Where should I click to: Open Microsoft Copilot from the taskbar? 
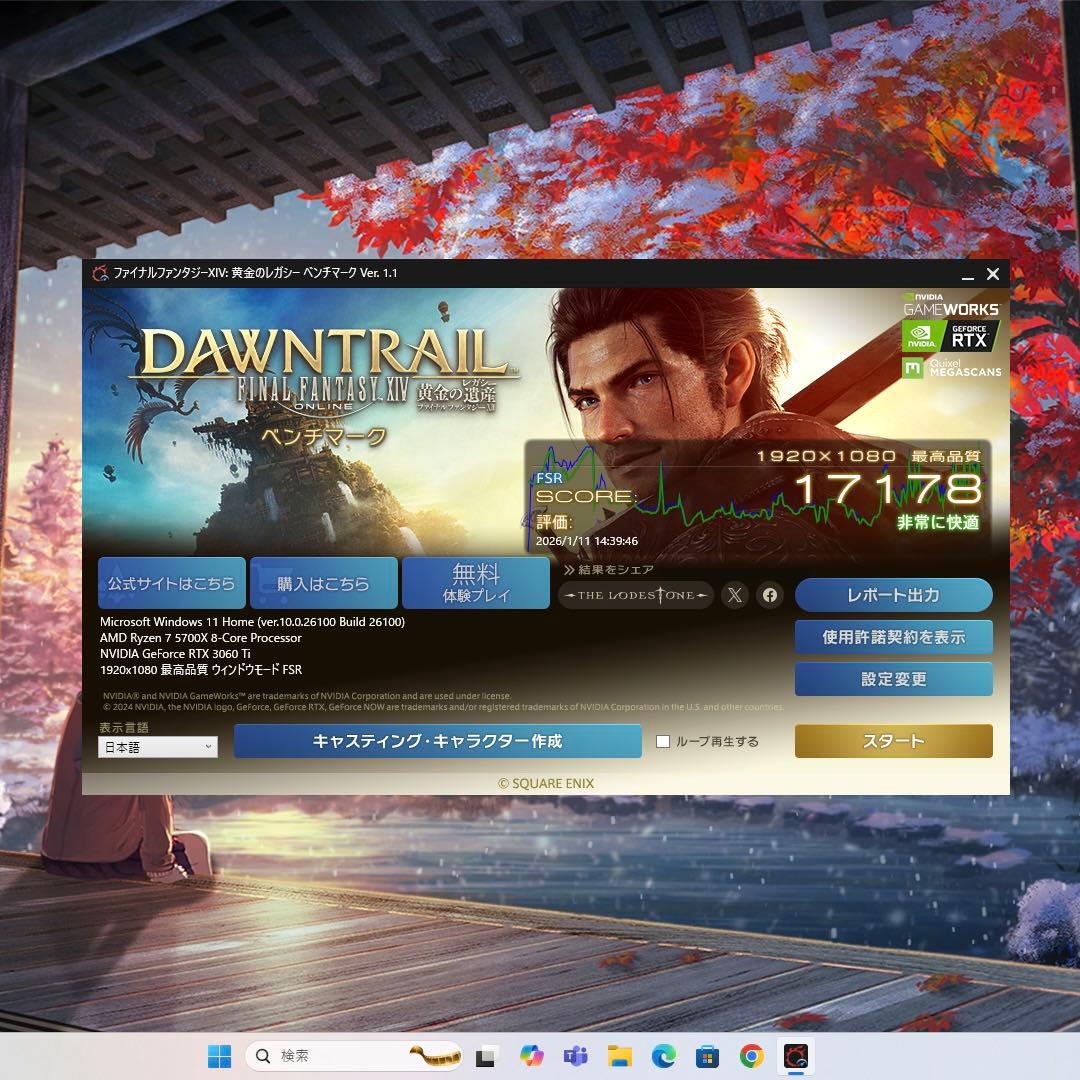tap(531, 1055)
